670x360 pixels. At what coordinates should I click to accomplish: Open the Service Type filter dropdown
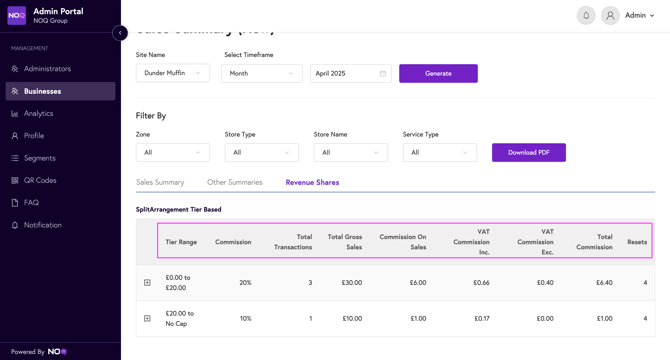click(440, 152)
